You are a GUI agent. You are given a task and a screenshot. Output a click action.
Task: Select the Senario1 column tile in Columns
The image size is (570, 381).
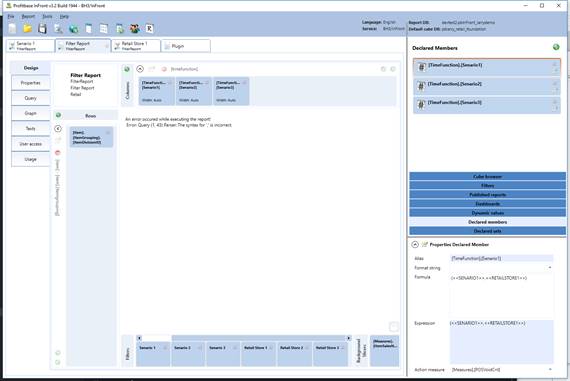coord(156,91)
